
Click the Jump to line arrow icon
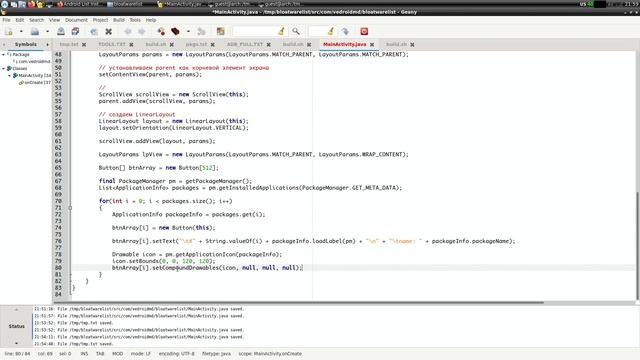pos(345,31)
